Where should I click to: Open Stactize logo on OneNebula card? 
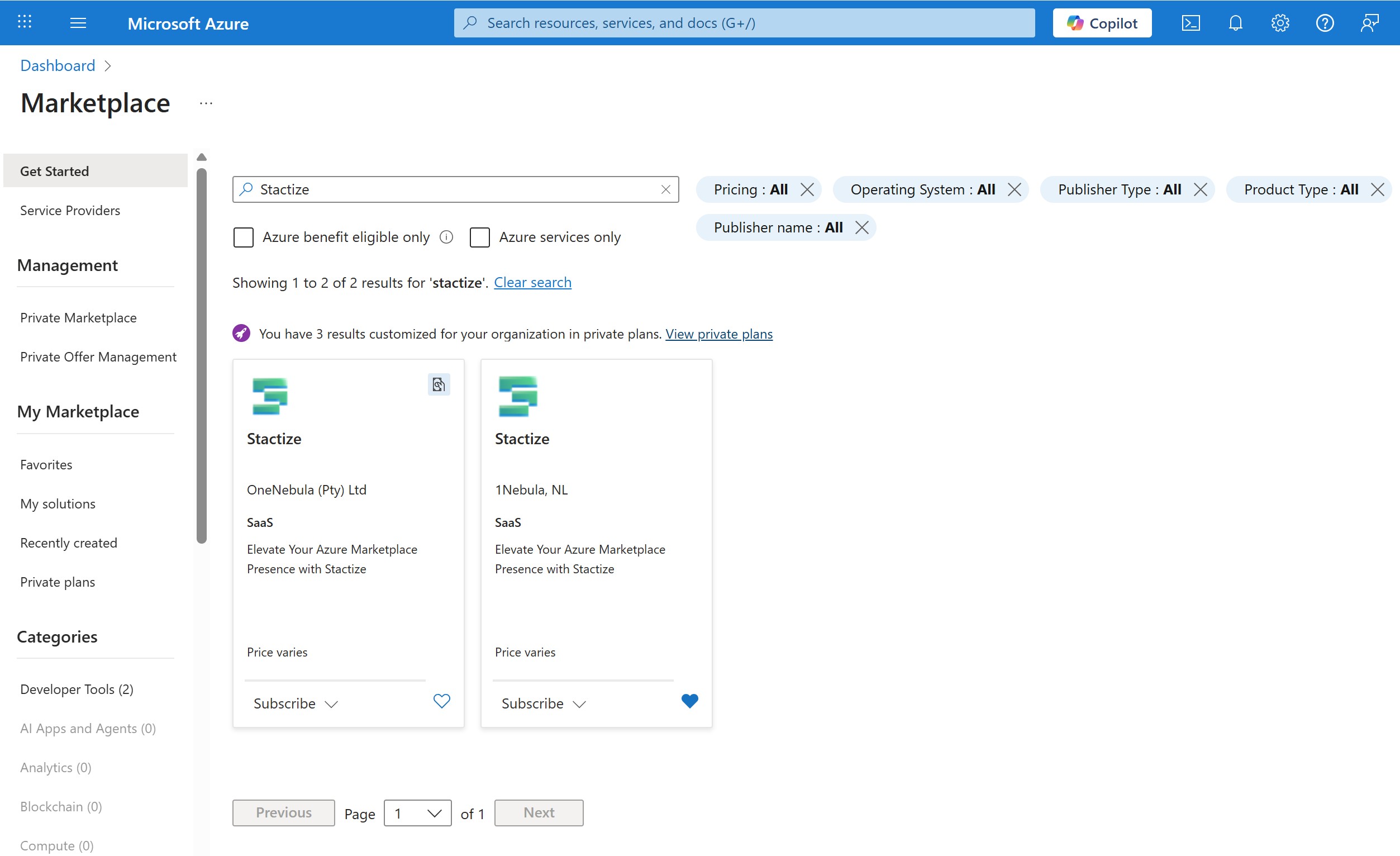[x=270, y=396]
